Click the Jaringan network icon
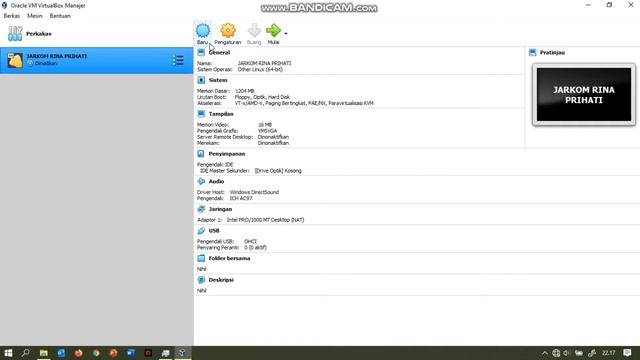 pyautogui.click(x=201, y=209)
